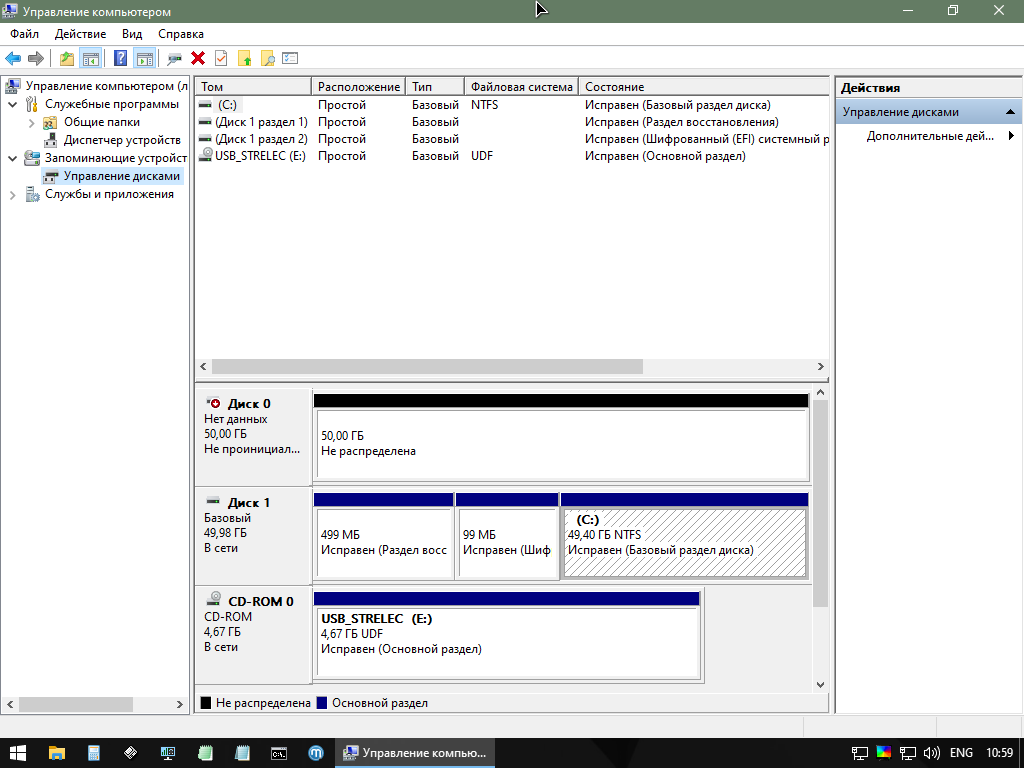The image size is (1024, 768).
Task: Click scroll down arrow in disk view
Action: coord(821,684)
